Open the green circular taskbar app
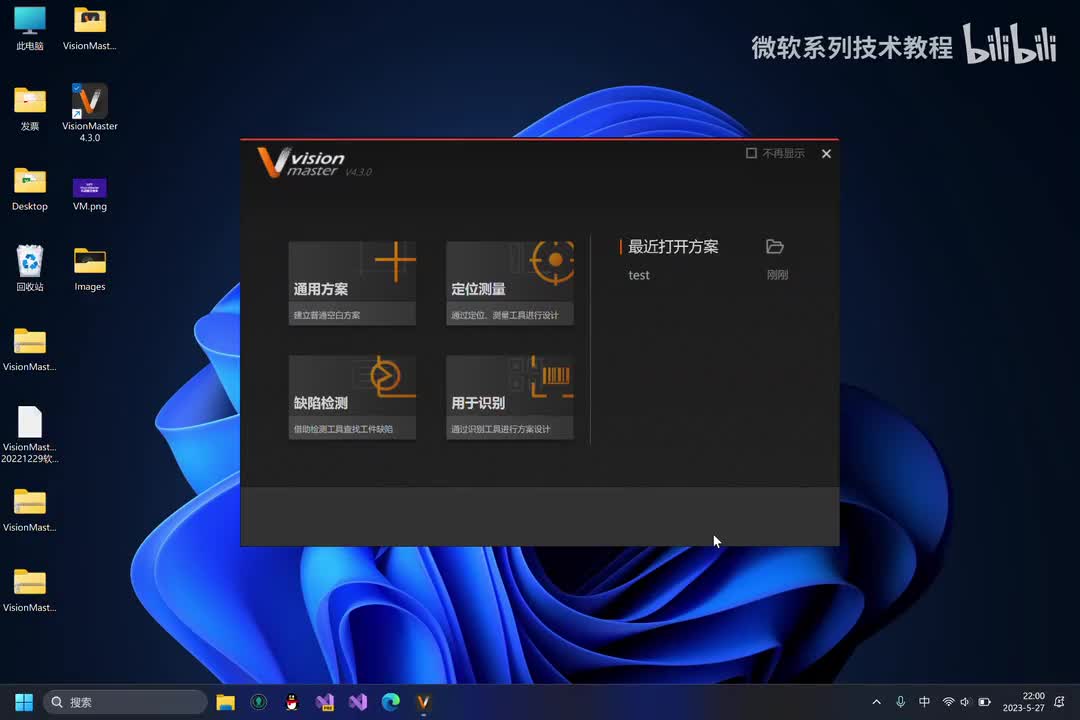This screenshot has height=720, width=1080. 258,702
